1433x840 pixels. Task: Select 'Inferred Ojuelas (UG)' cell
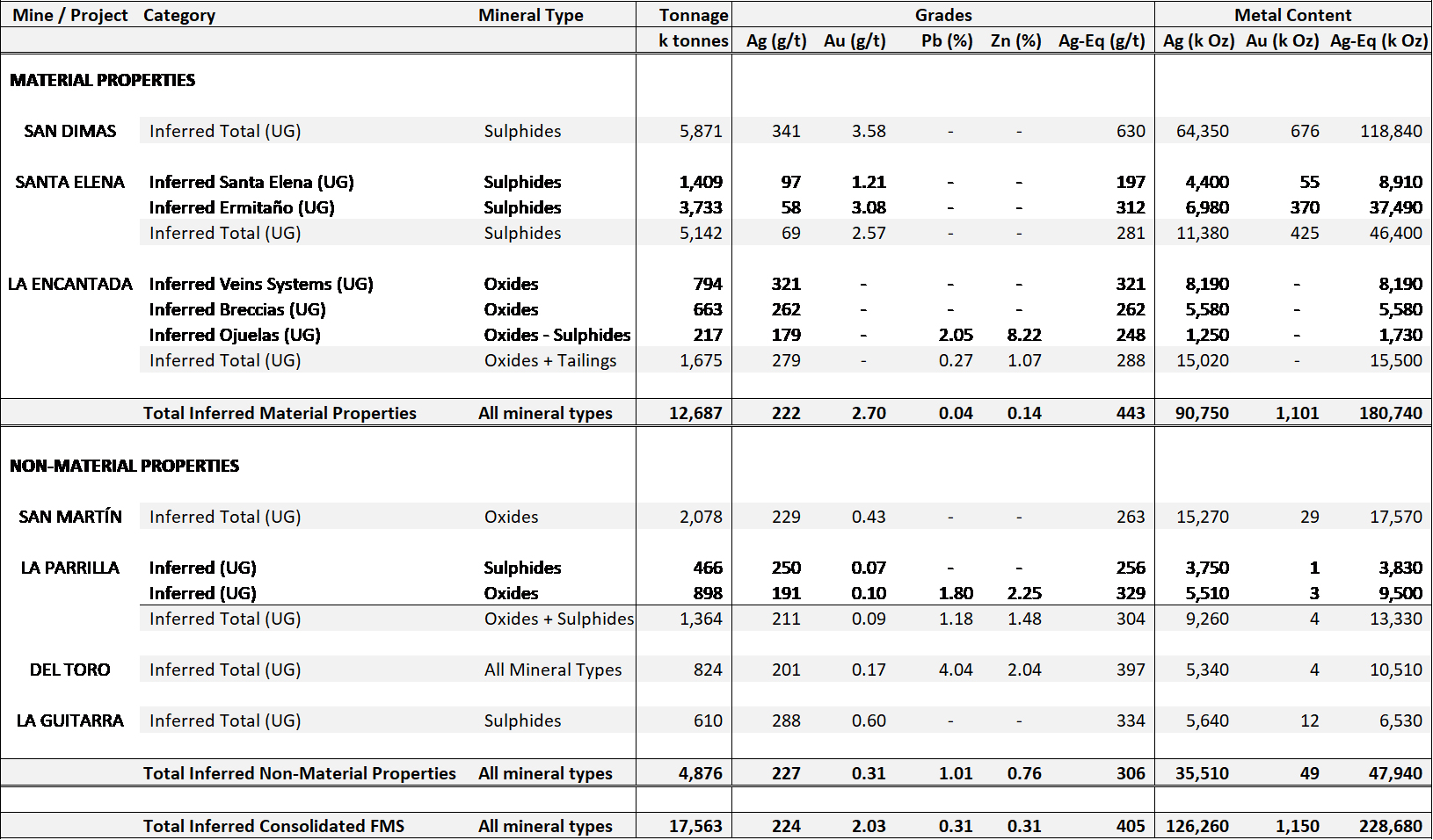coord(235,335)
